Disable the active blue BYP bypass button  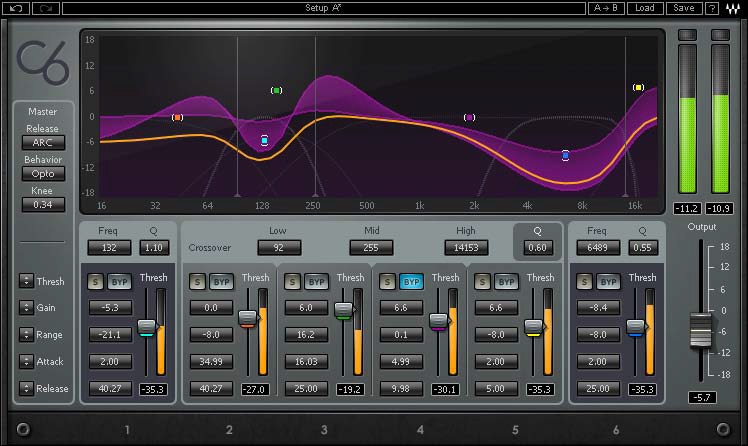[x=412, y=282]
